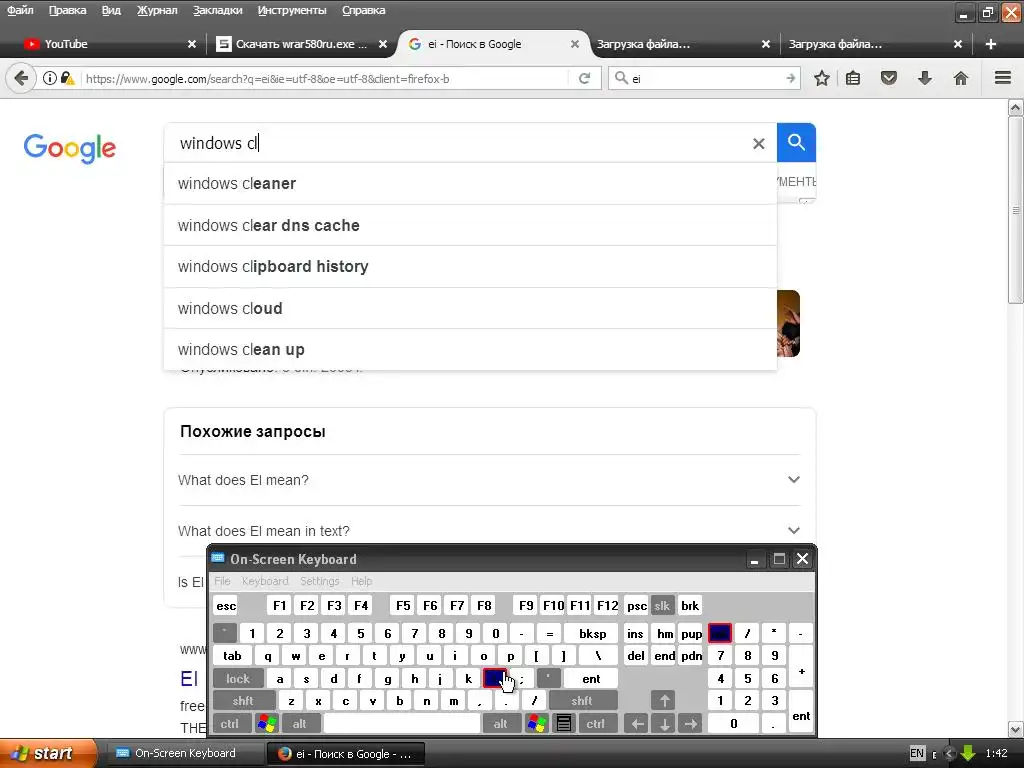Click left Windows logo key on keyboard
Viewport: 1024px width, 768px height.
pos(266,724)
